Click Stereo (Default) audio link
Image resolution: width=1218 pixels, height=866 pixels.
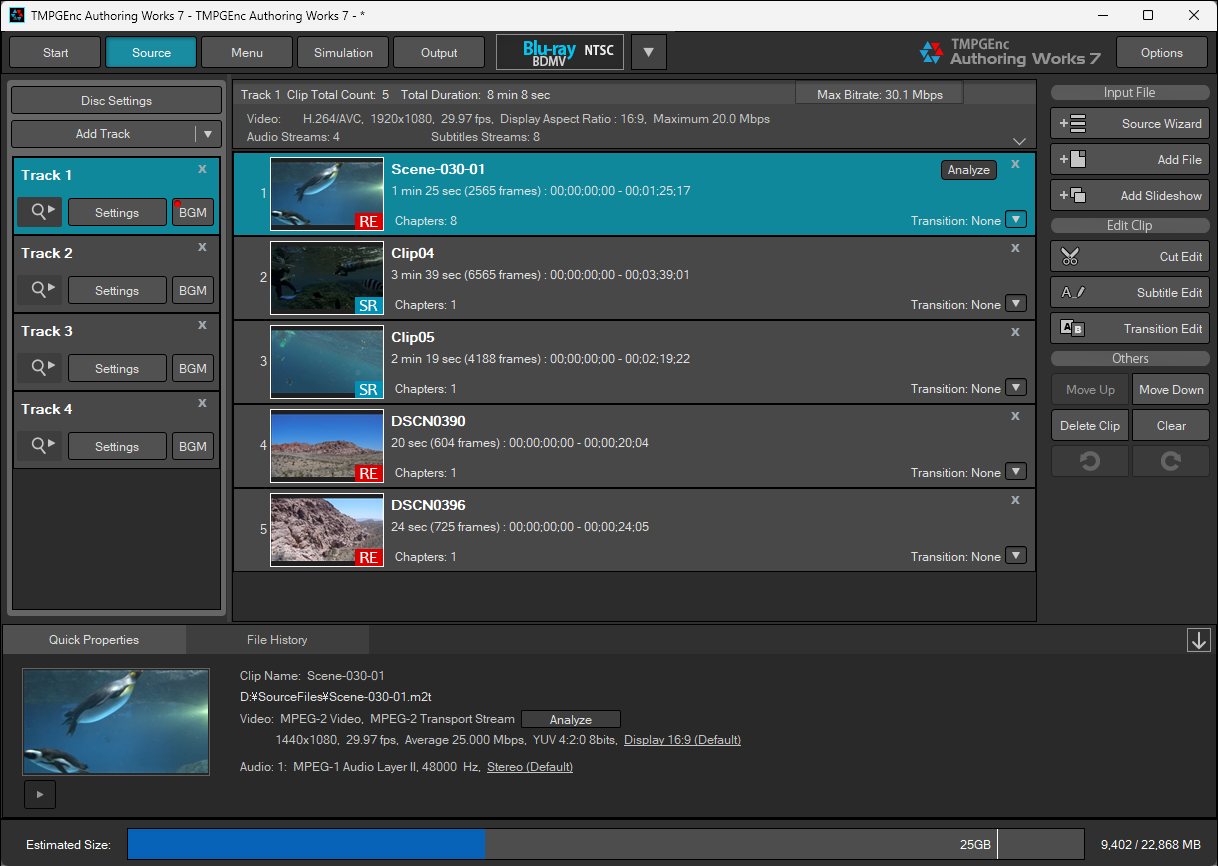[x=530, y=767]
